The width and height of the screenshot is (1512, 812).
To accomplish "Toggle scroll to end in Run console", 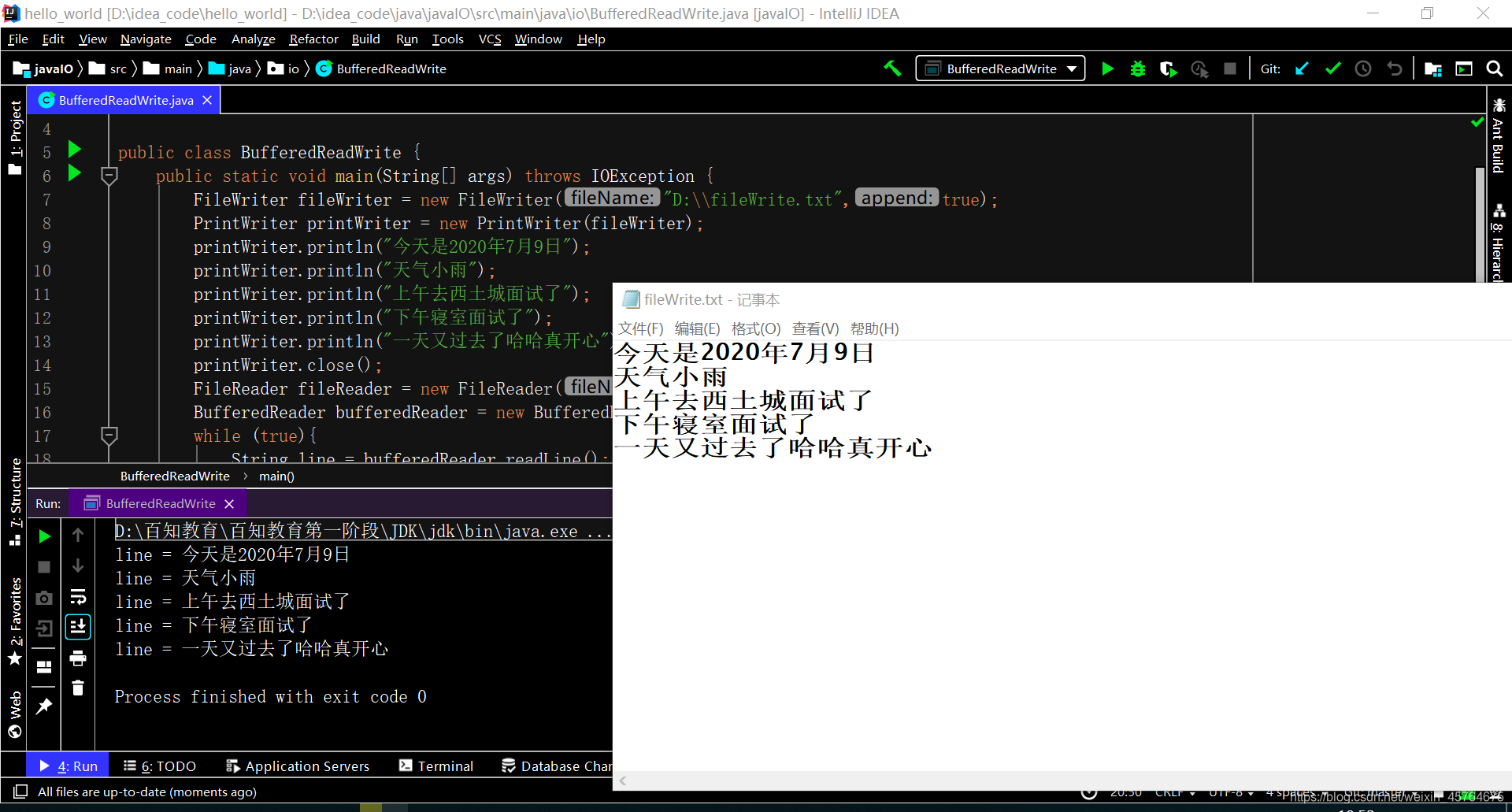I will click(78, 627).
